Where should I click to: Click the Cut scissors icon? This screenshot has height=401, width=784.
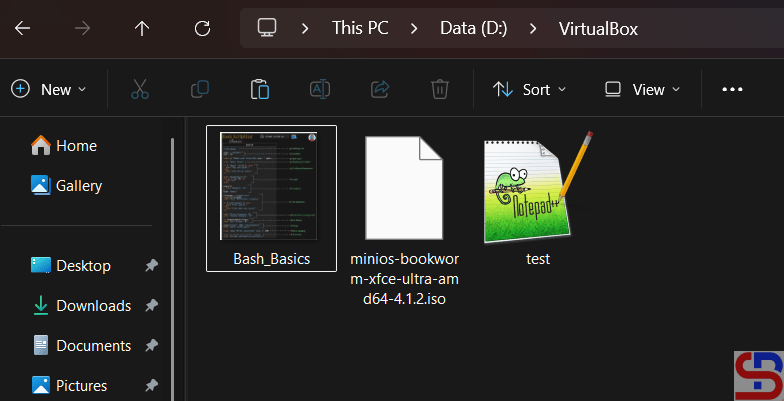tap(140, 89)
